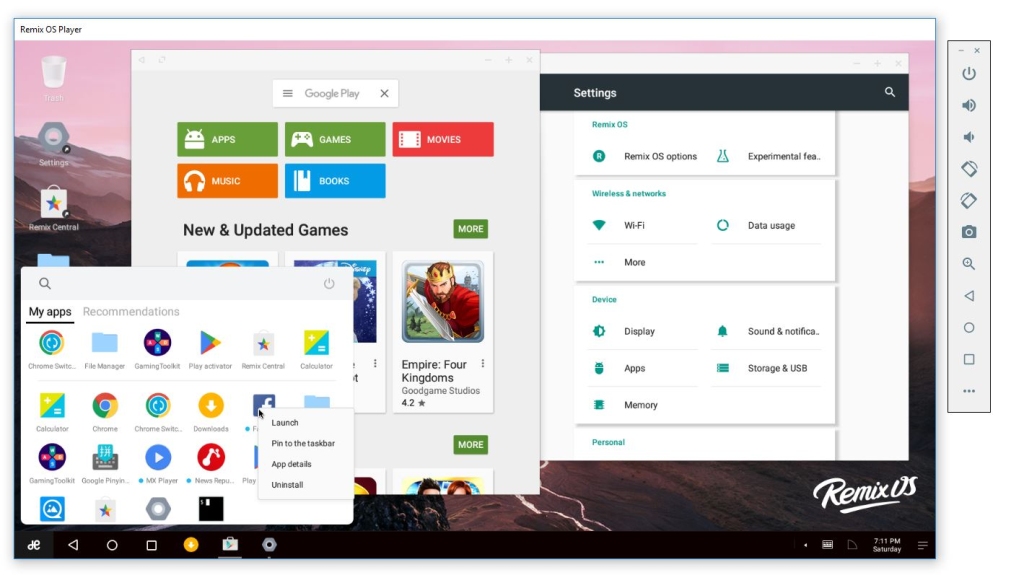This screenshot has height=575, width=1024.
Task: Click MORE next to New & Updated Games
Action: click(471, 229)
